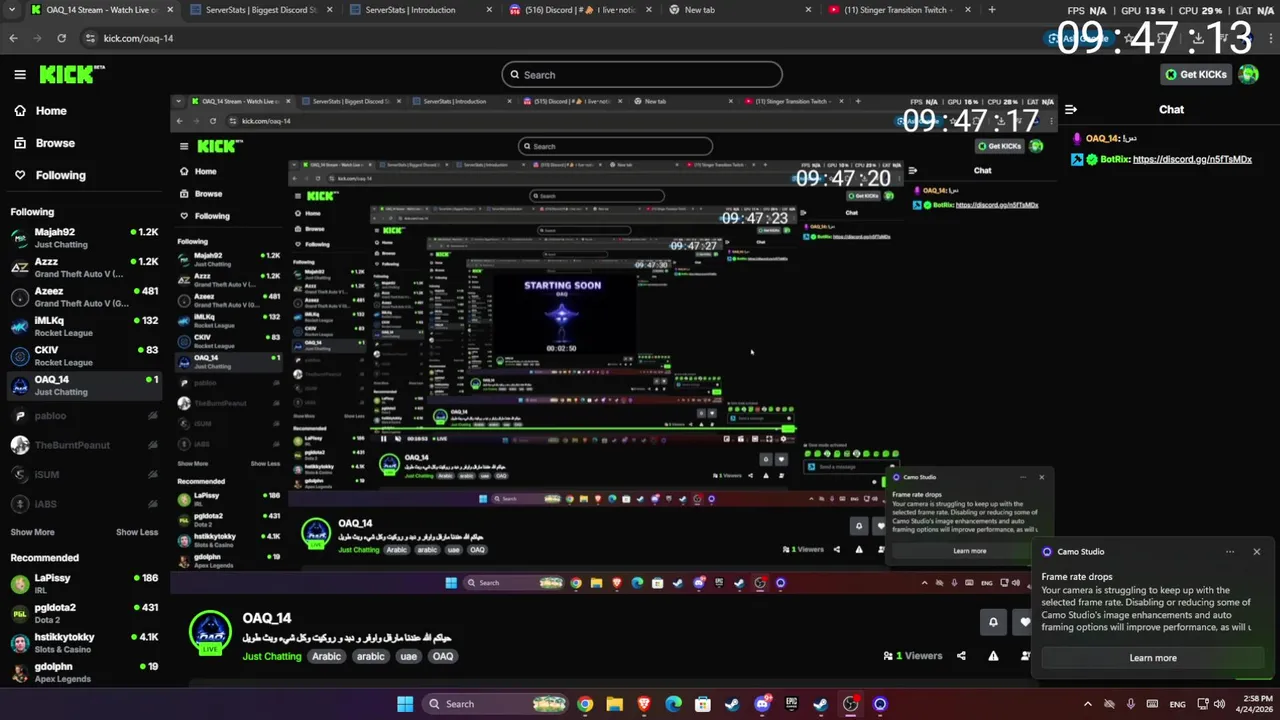
Task: Open Google Chrome from the taskbar
Action: tap(585, 704)
